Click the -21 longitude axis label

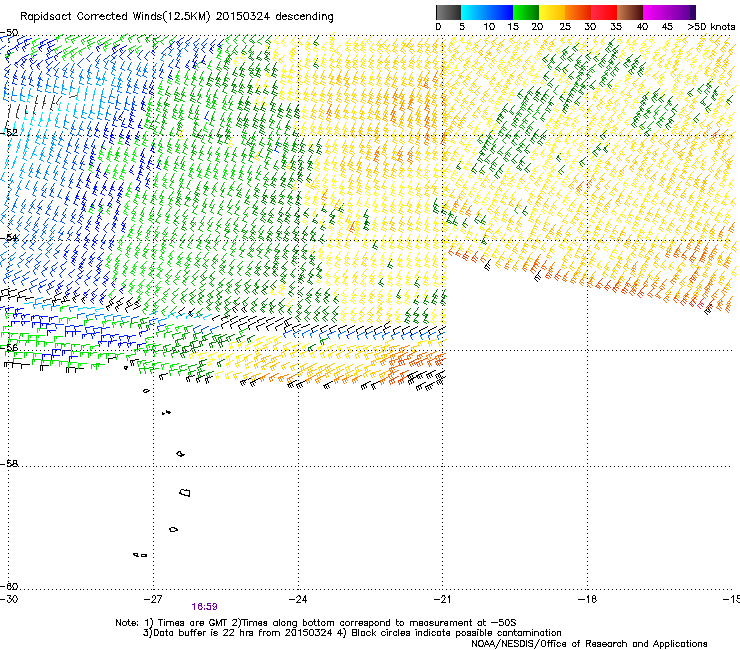click(x=442, y=599)
